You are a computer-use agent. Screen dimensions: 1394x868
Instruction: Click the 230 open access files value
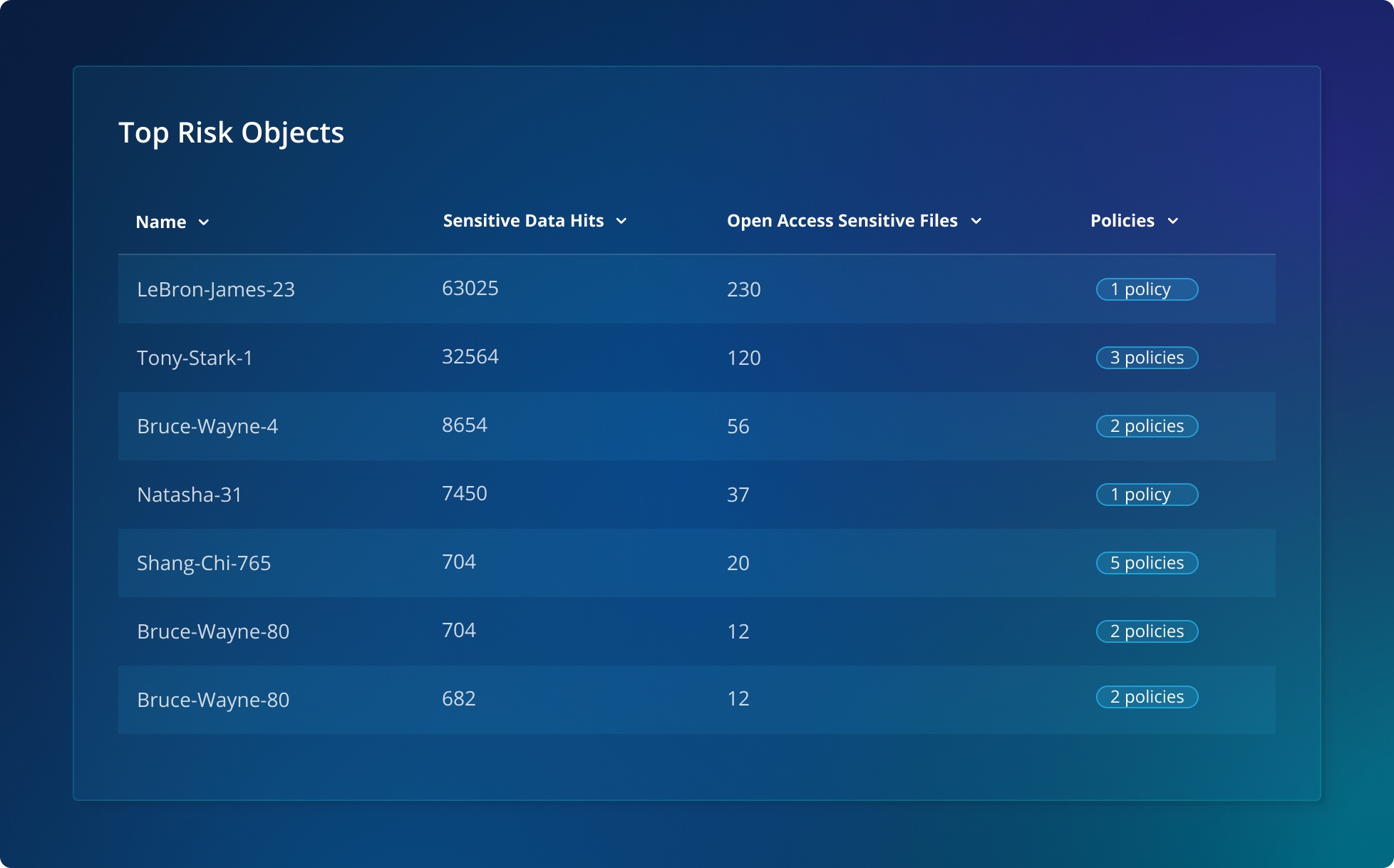pyautogui.click(x=744, y=289)
